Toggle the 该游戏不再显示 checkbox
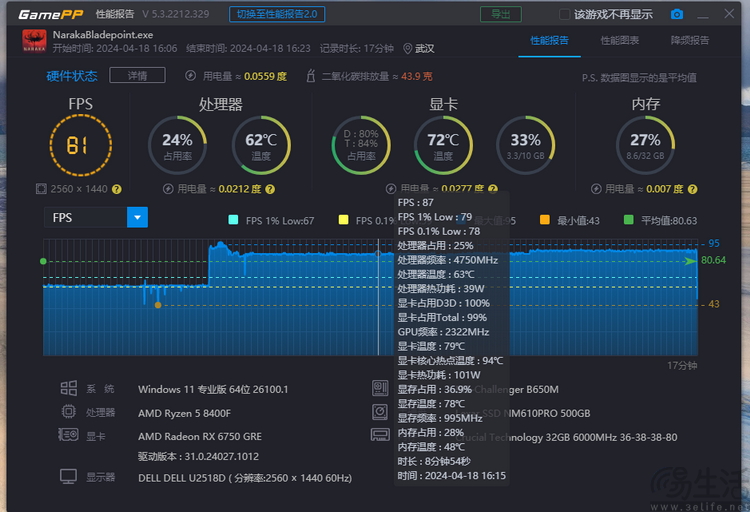The width and height of the screenshot is (750, 512). [565, 14]
